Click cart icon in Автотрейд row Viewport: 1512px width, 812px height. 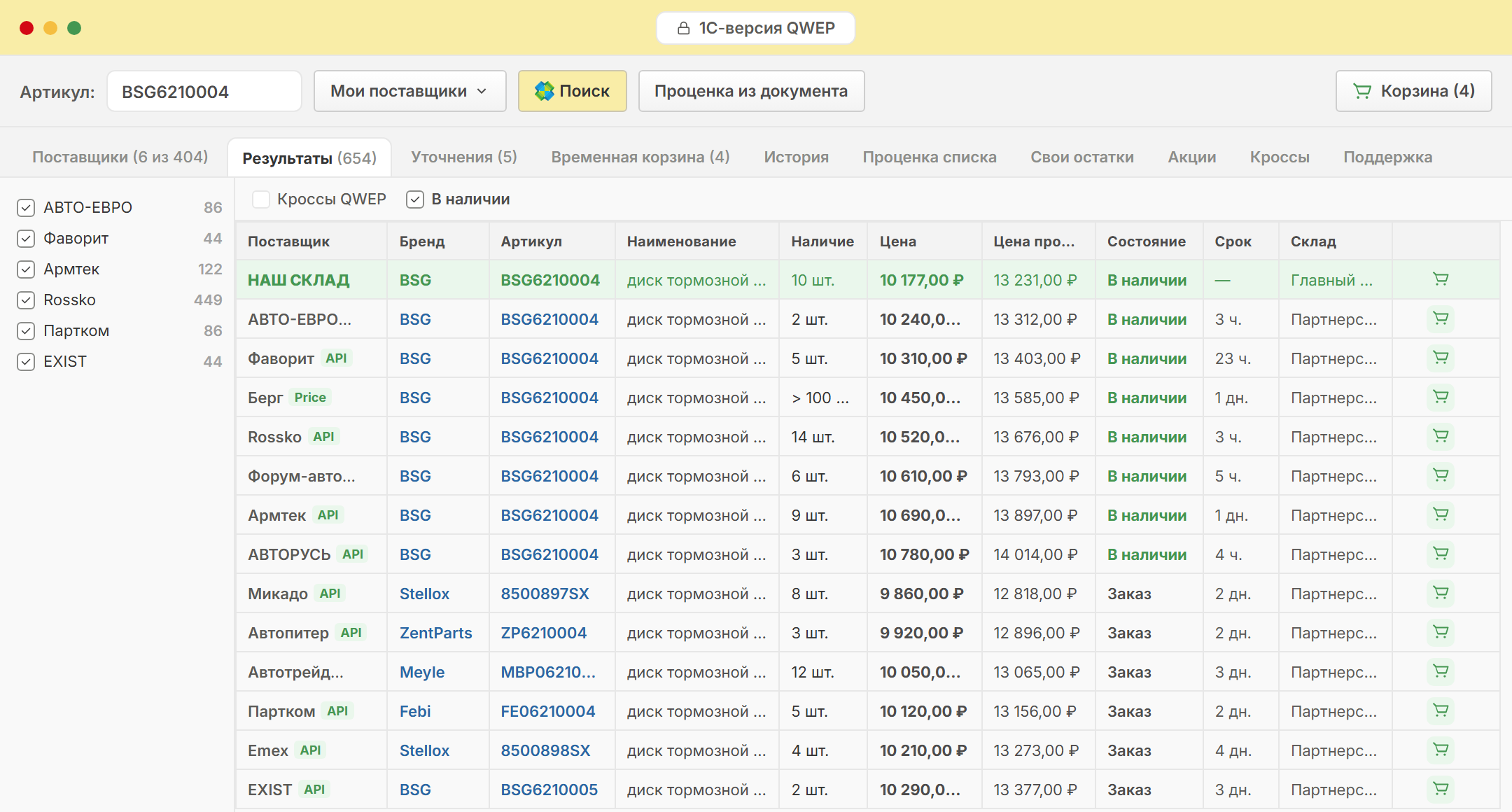[x=1441, y=671]
